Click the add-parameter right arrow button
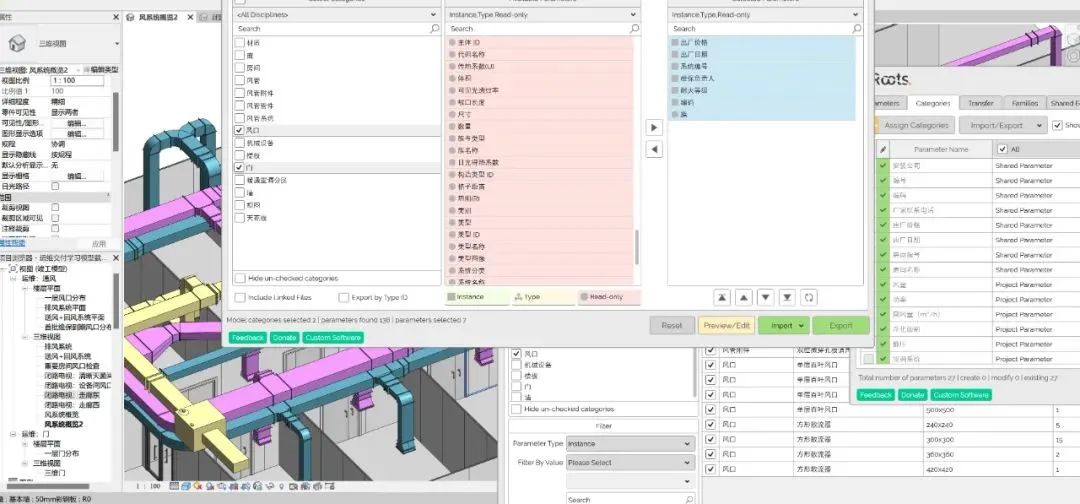Viewport: 1080px width, 504px height. (x=654, y=128)
